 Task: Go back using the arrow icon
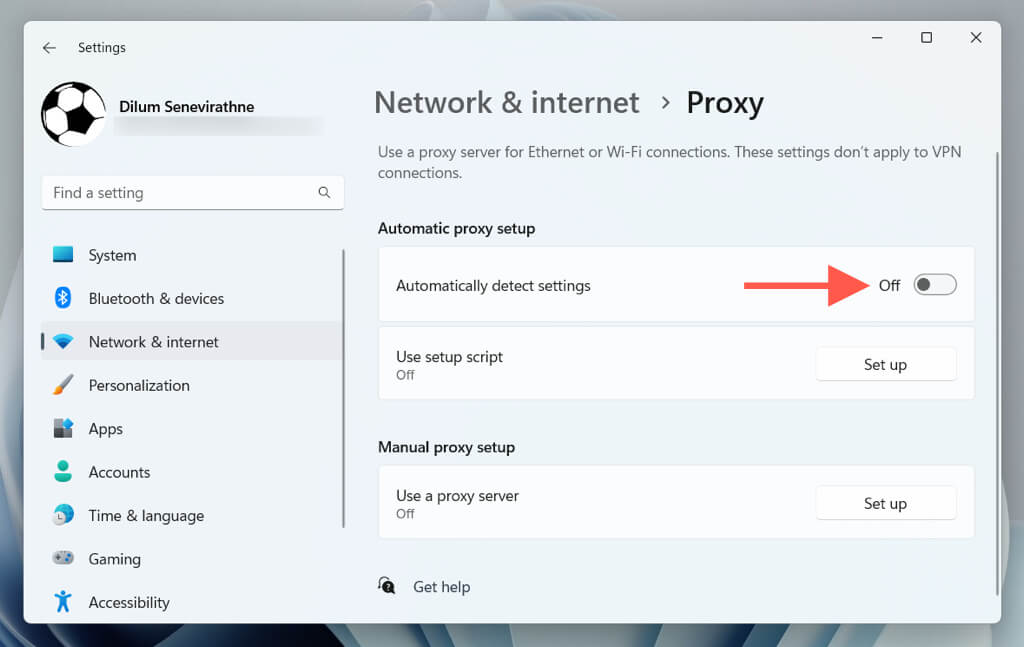tap(49, 47)
